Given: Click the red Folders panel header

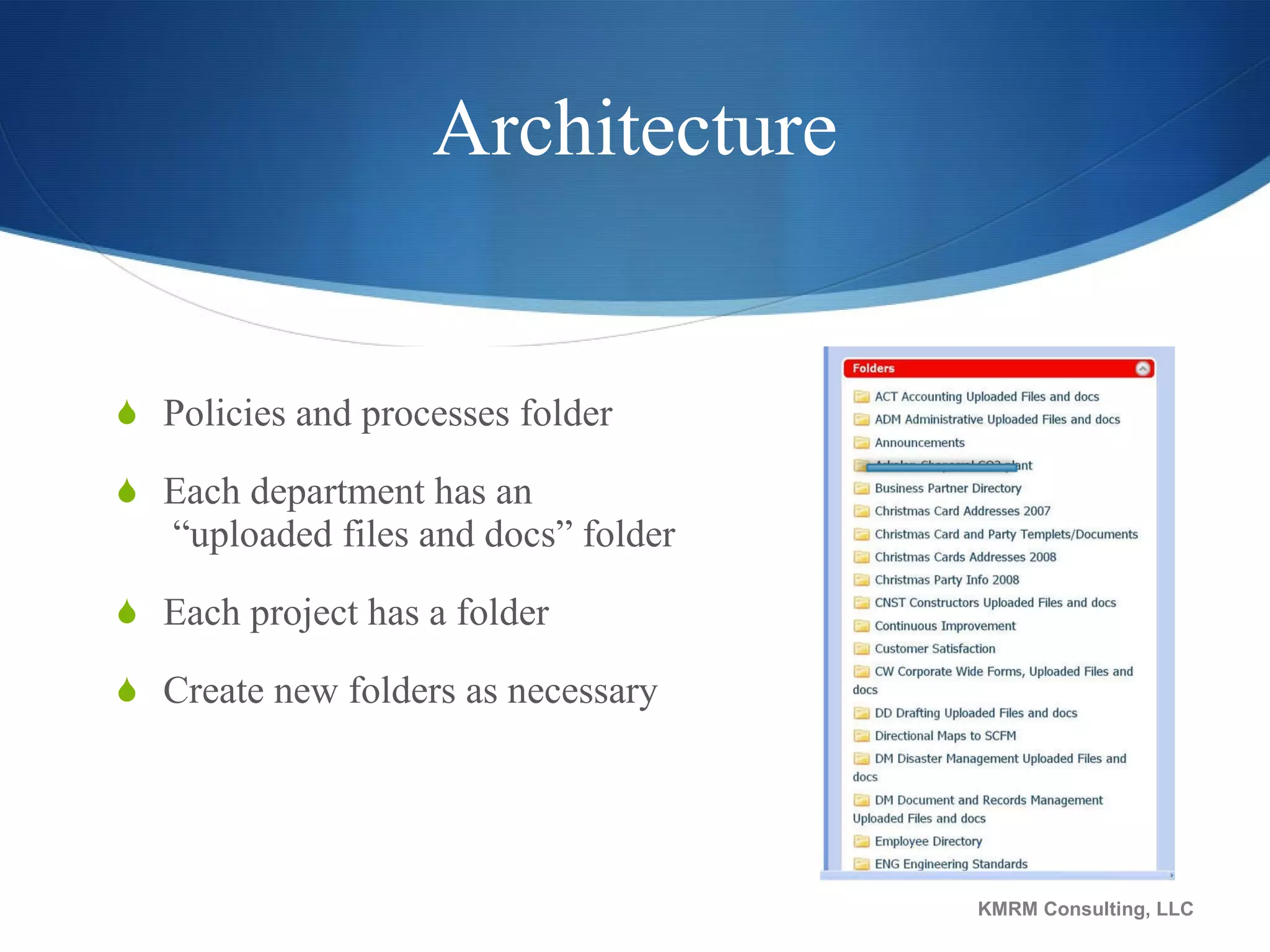Looking at the screenshot, I should tap(998, 369).
